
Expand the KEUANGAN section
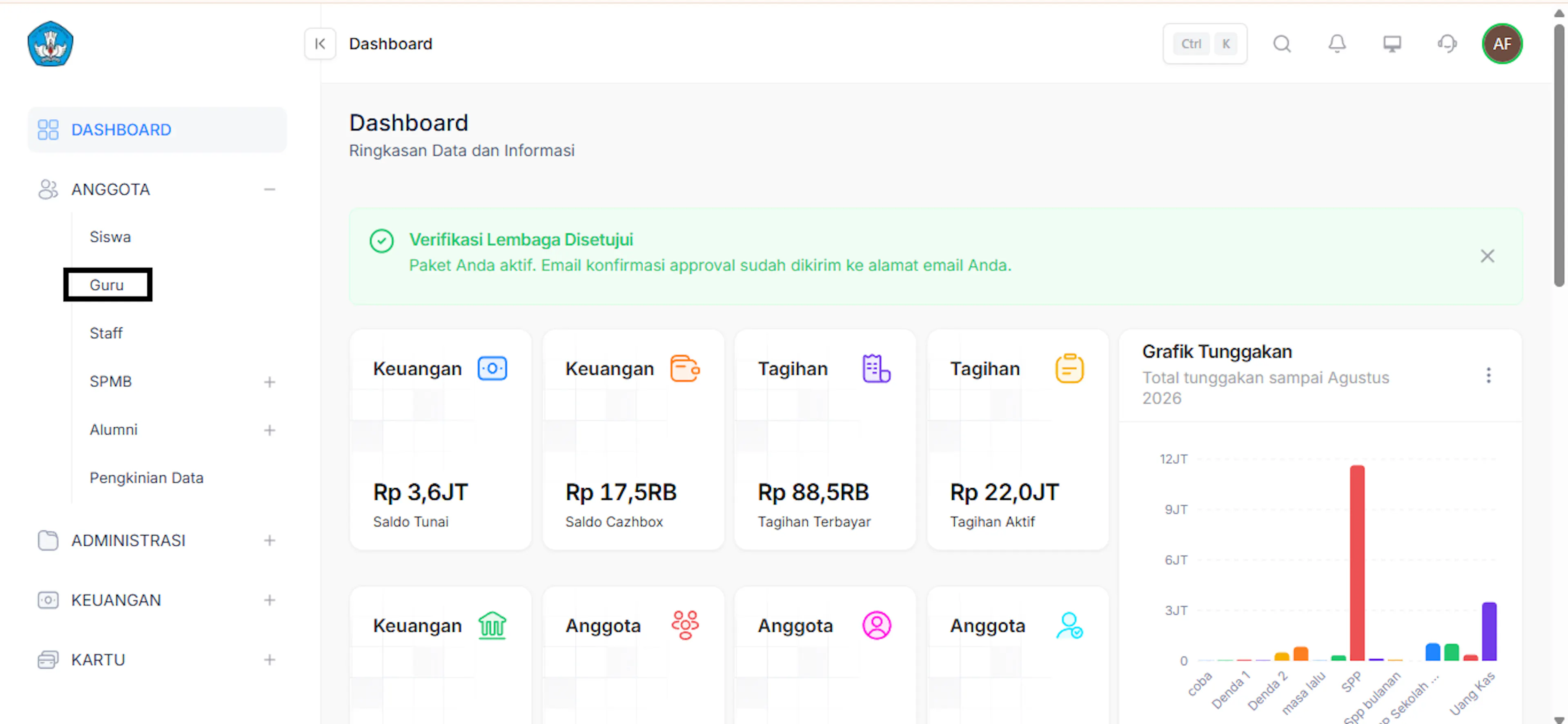tap(269, 600)
